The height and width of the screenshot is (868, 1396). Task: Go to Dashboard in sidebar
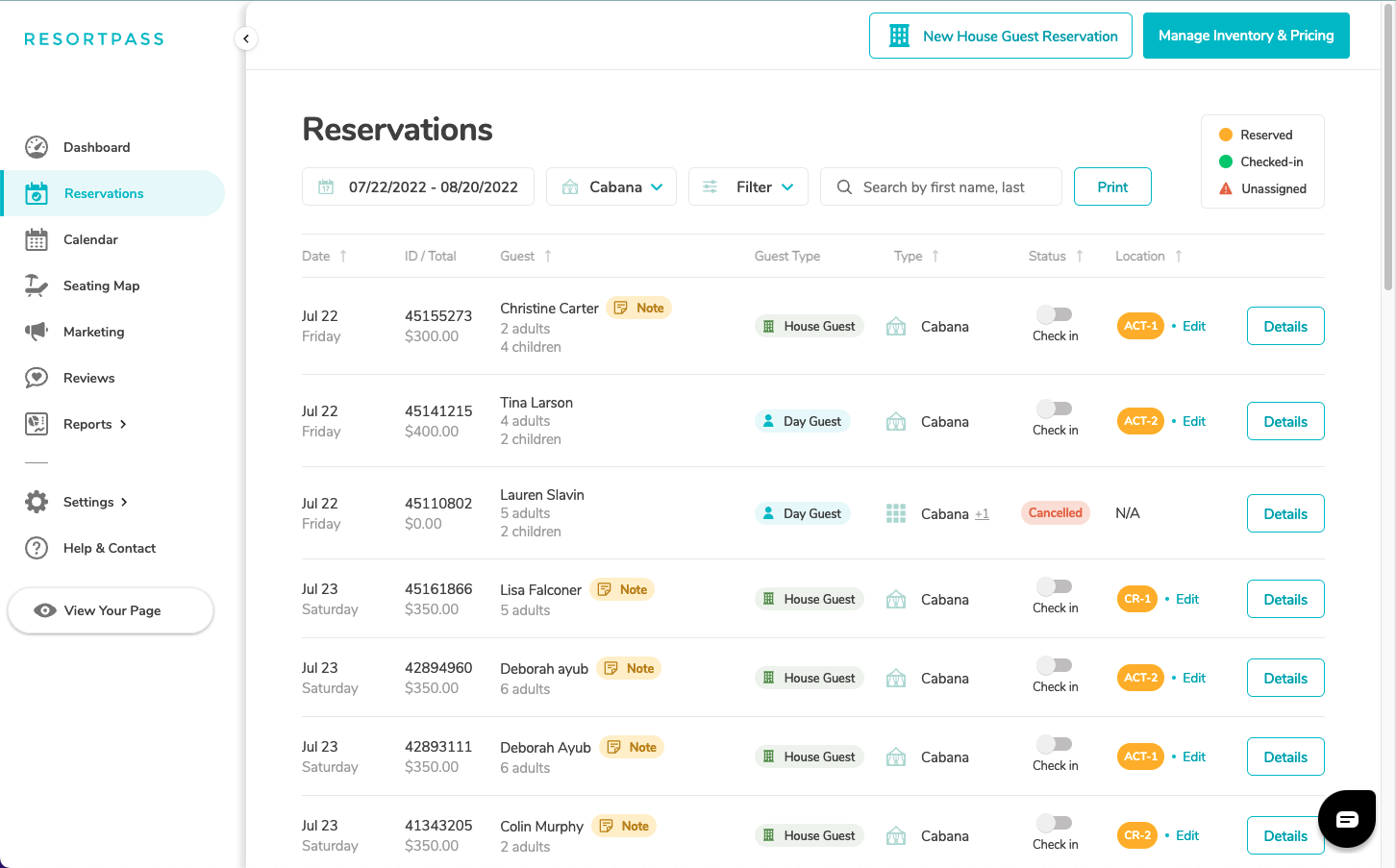(x=96, y=147)
